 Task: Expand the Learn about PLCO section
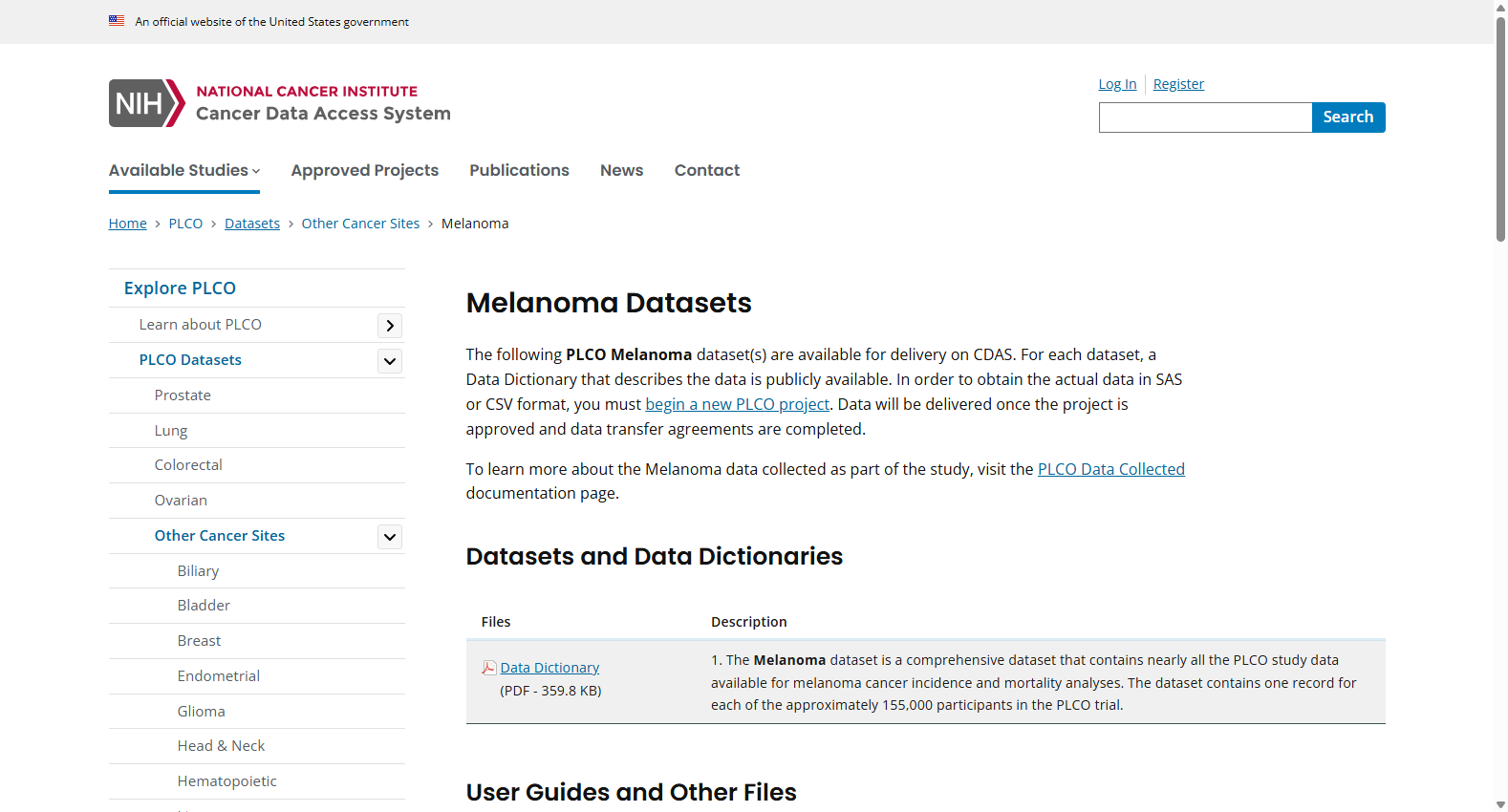click(x=390, y=326)
